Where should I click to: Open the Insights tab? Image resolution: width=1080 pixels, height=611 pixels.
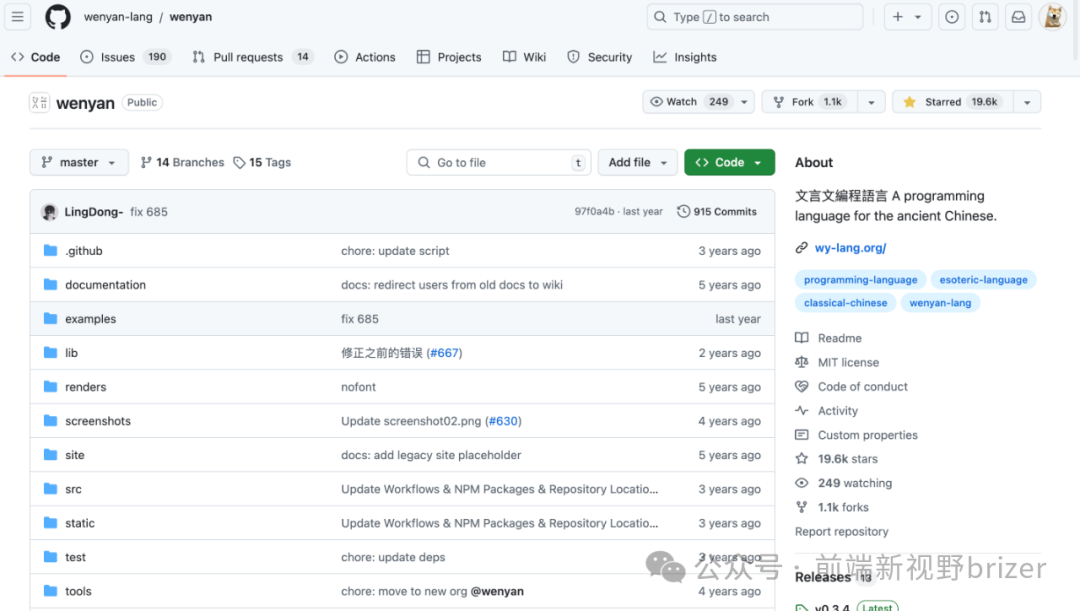[x=685, y=57]
